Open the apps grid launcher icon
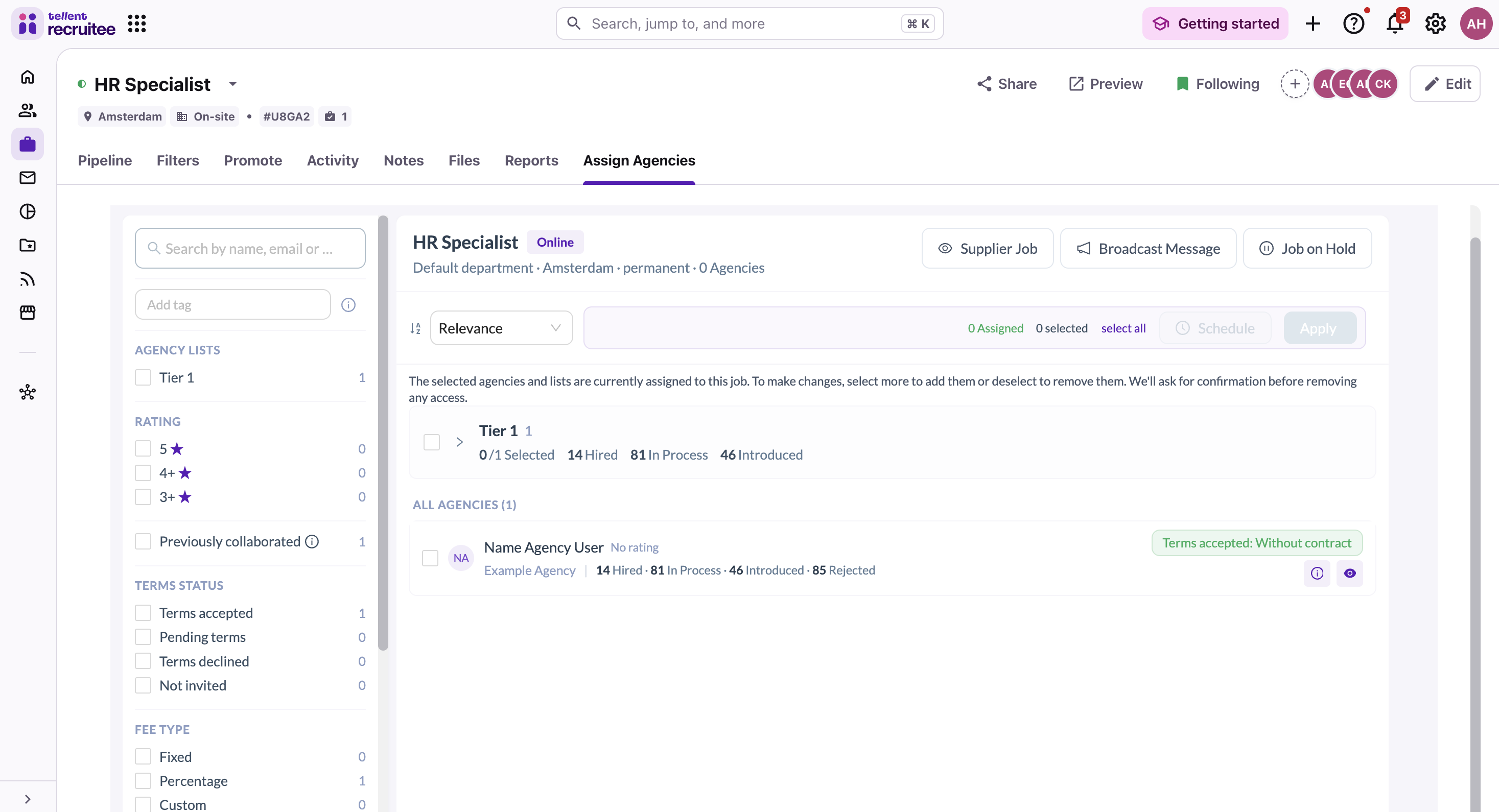Image resolution: width=1499 pixels, height=812 pixels. pyautogui.click(x=137, y=24)
